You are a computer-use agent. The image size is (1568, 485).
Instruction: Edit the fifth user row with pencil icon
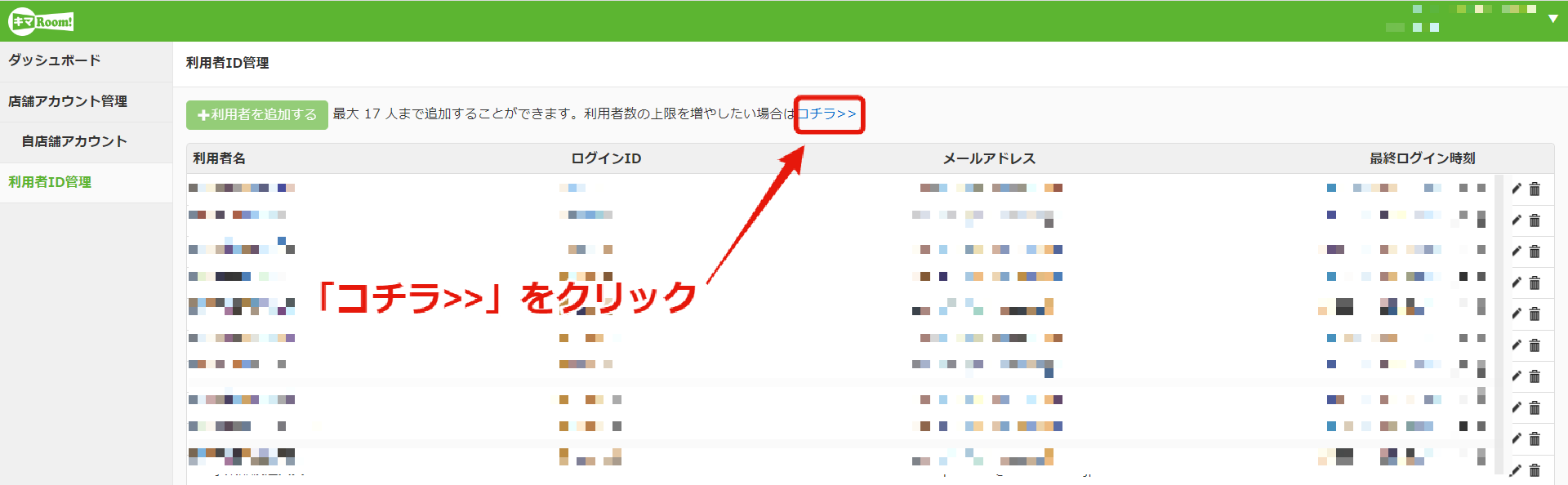1517,314
